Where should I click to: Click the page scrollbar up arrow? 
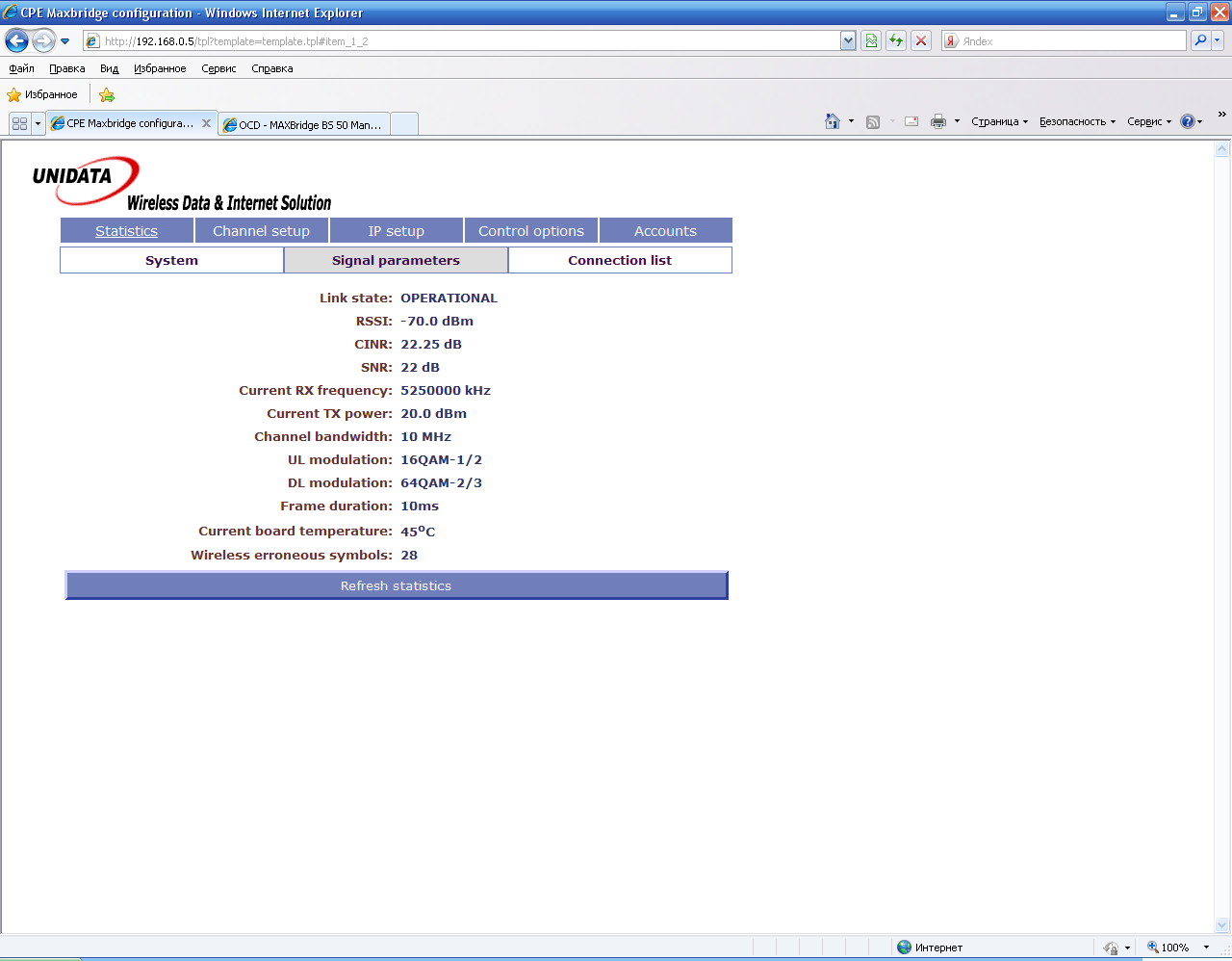(x=1222, y=149)
